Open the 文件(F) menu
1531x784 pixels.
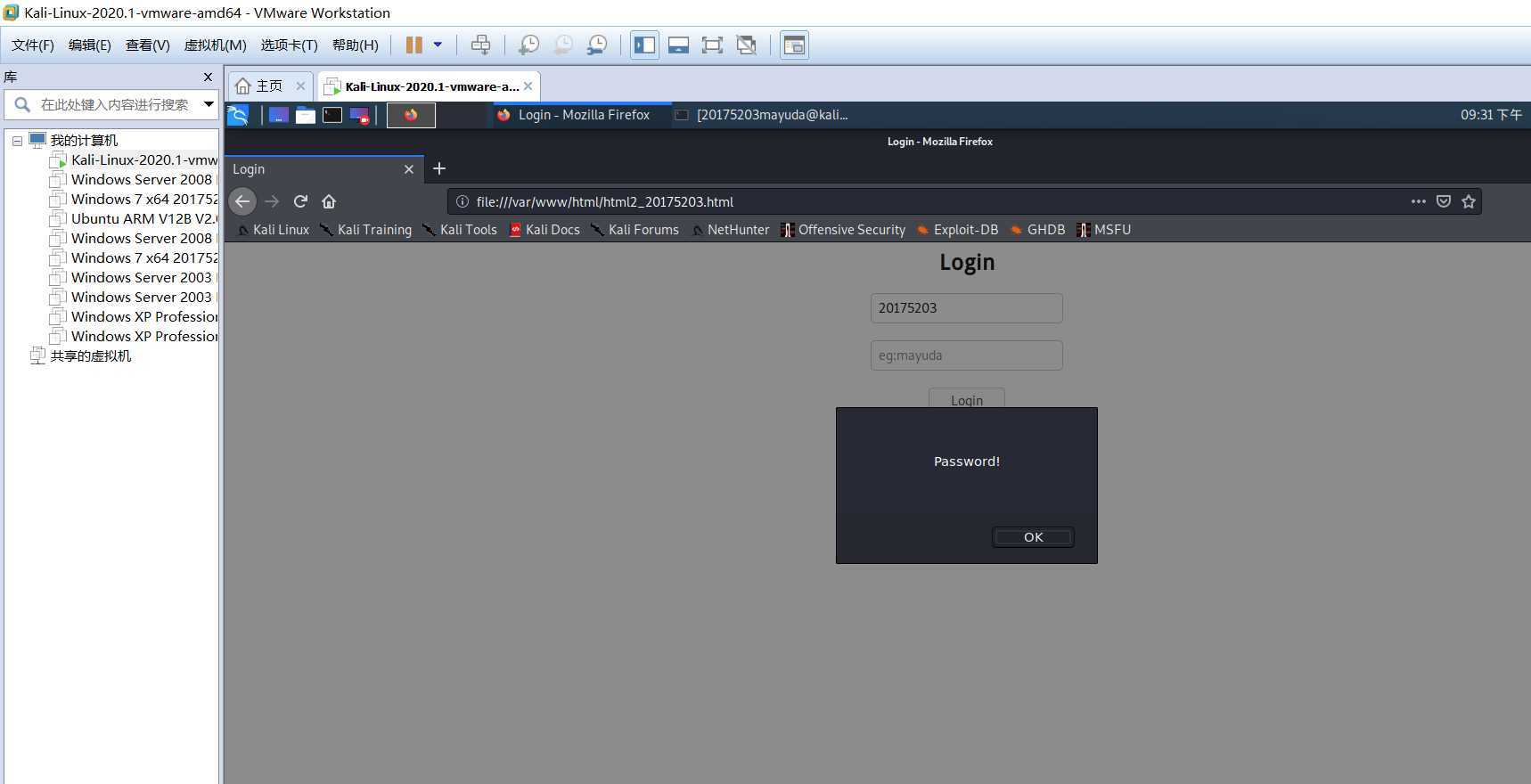coord(33,45)
